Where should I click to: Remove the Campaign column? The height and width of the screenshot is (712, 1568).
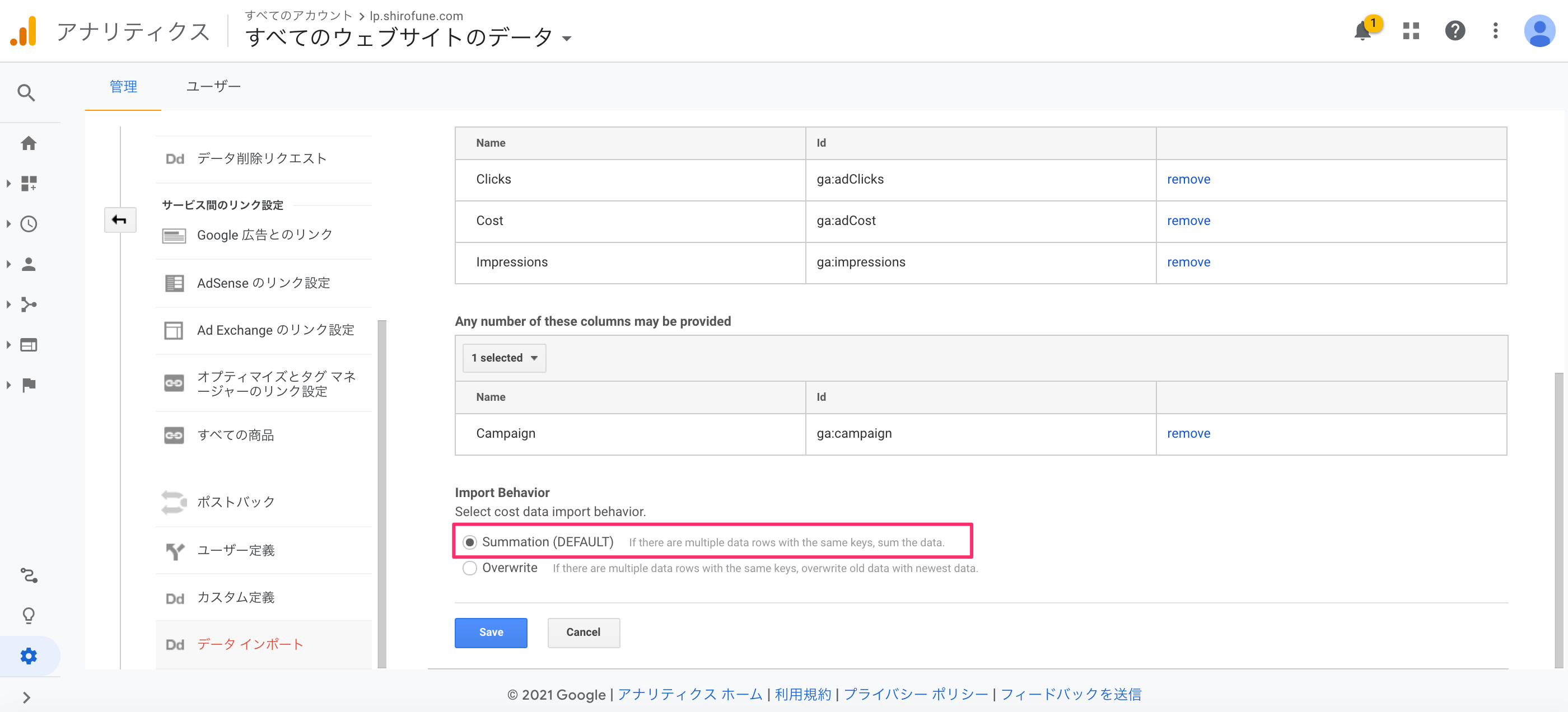click(x=1188, y=434)
